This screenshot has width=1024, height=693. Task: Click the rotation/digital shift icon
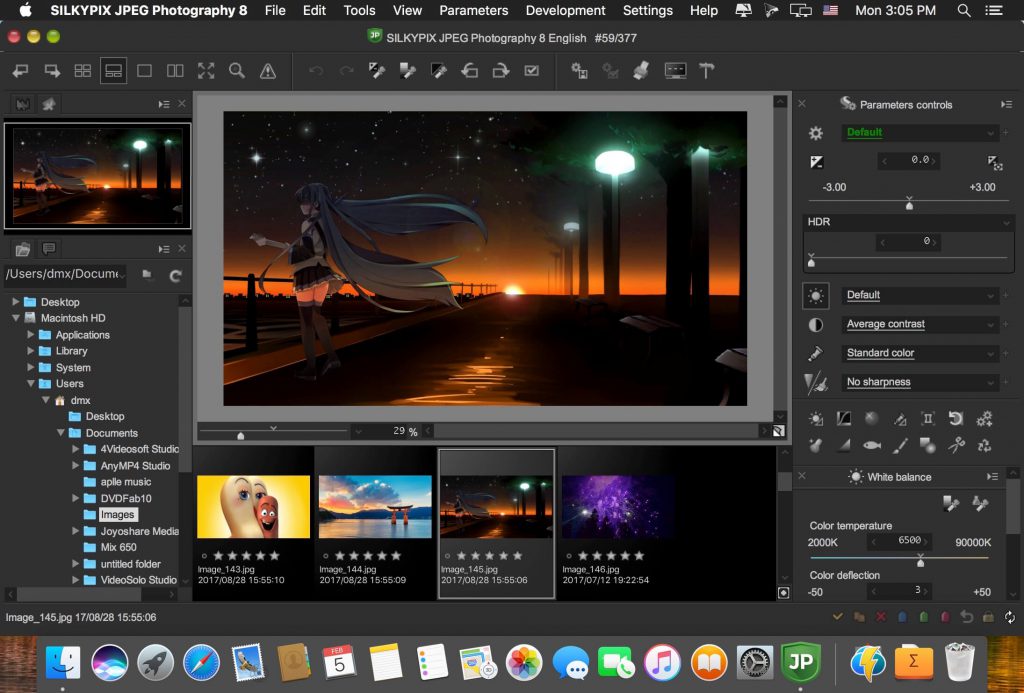point(957,418)
